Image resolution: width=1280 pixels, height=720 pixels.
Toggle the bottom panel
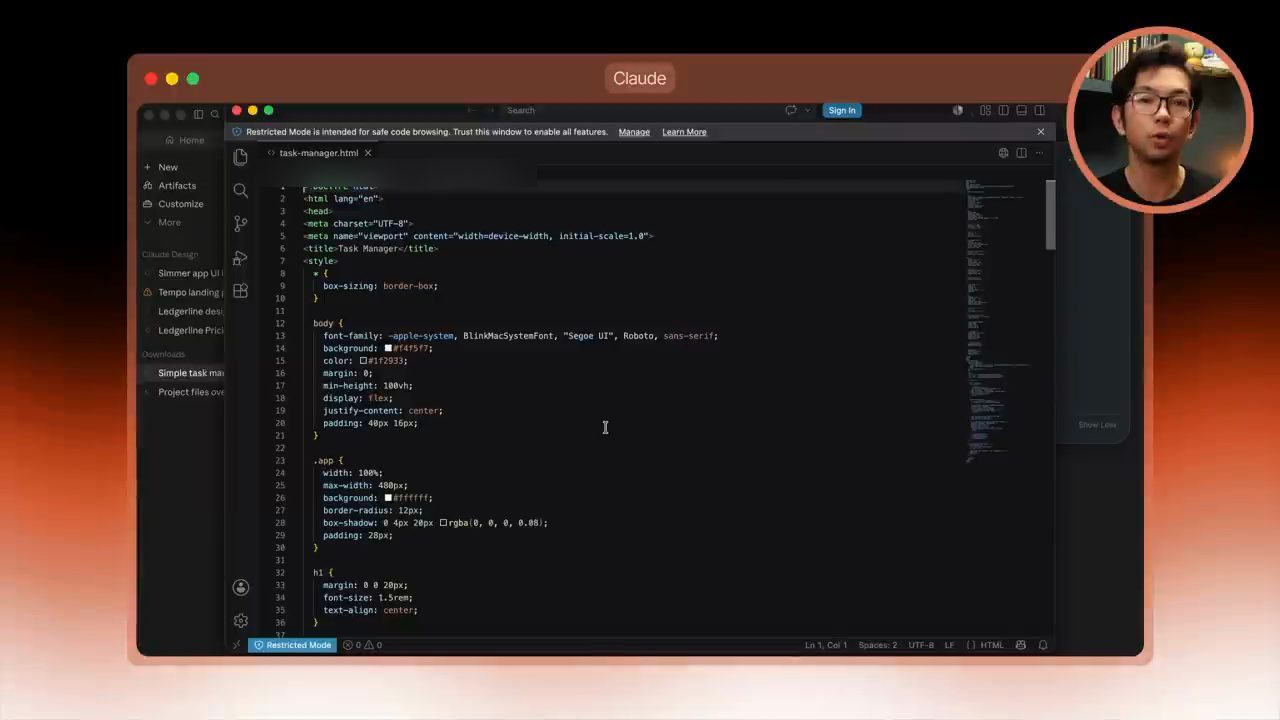tap(1021, 110)
